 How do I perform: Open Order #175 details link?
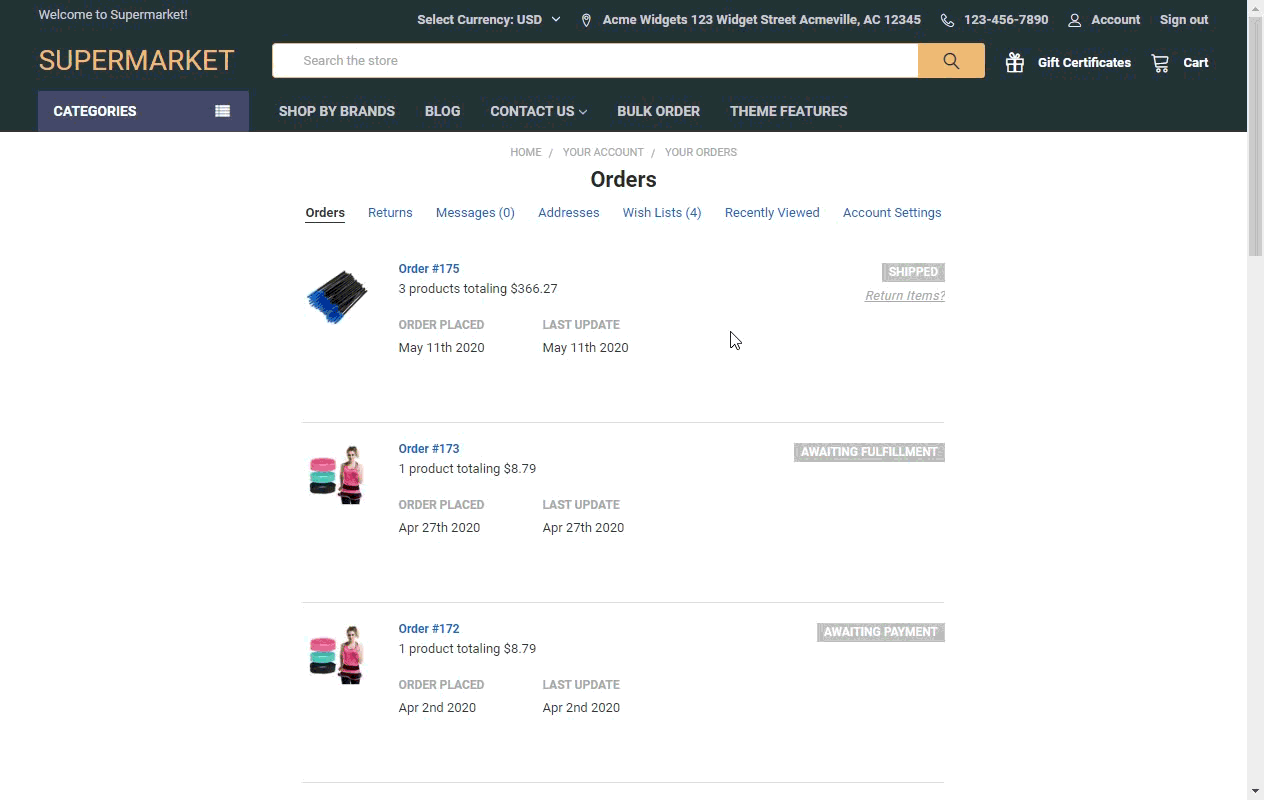tap(429, 269)
